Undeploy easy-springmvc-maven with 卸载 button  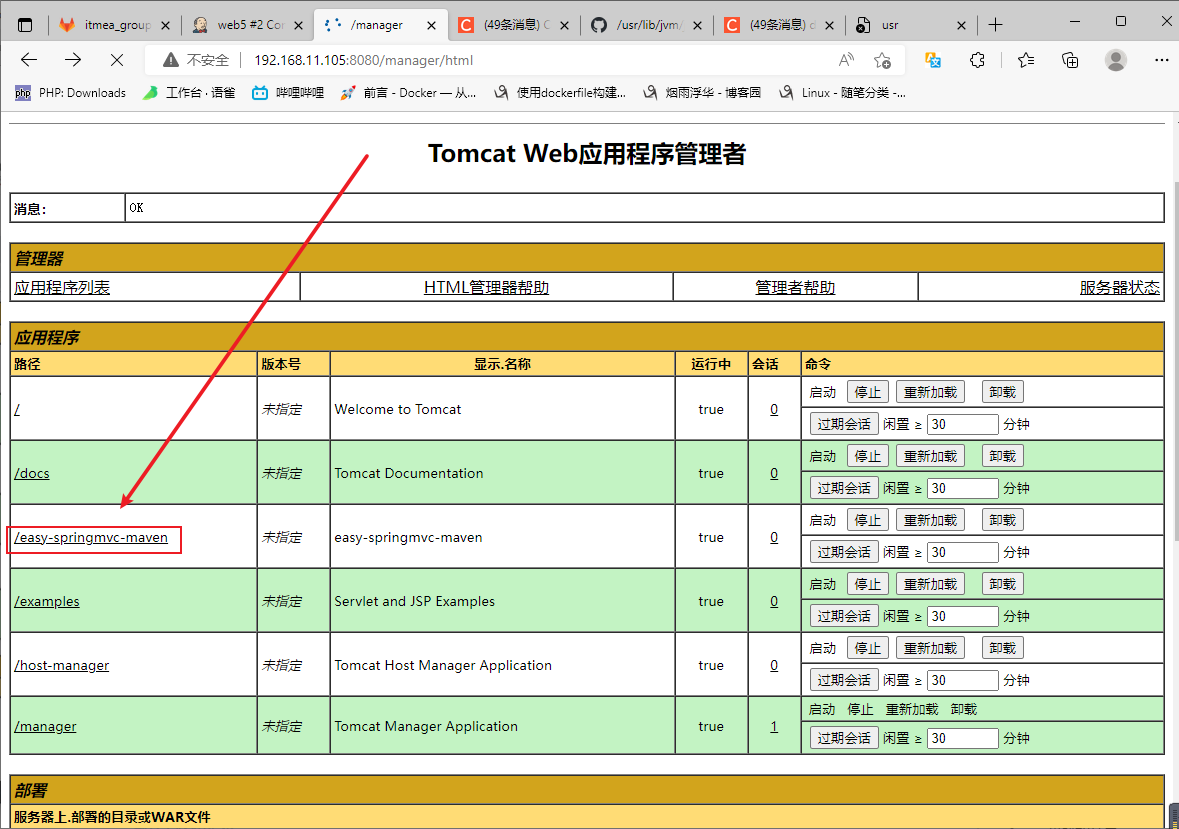pos(1002,520)
